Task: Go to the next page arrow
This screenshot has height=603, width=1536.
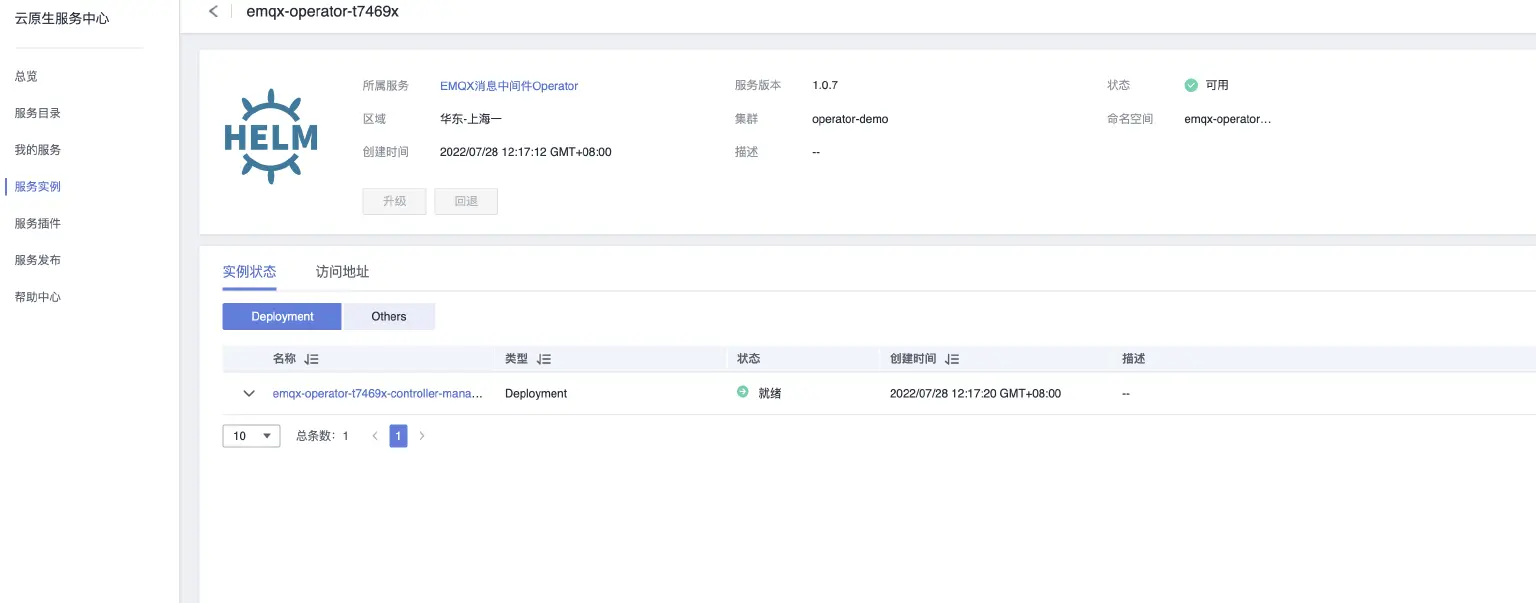Action: click(x=422, y=436)
